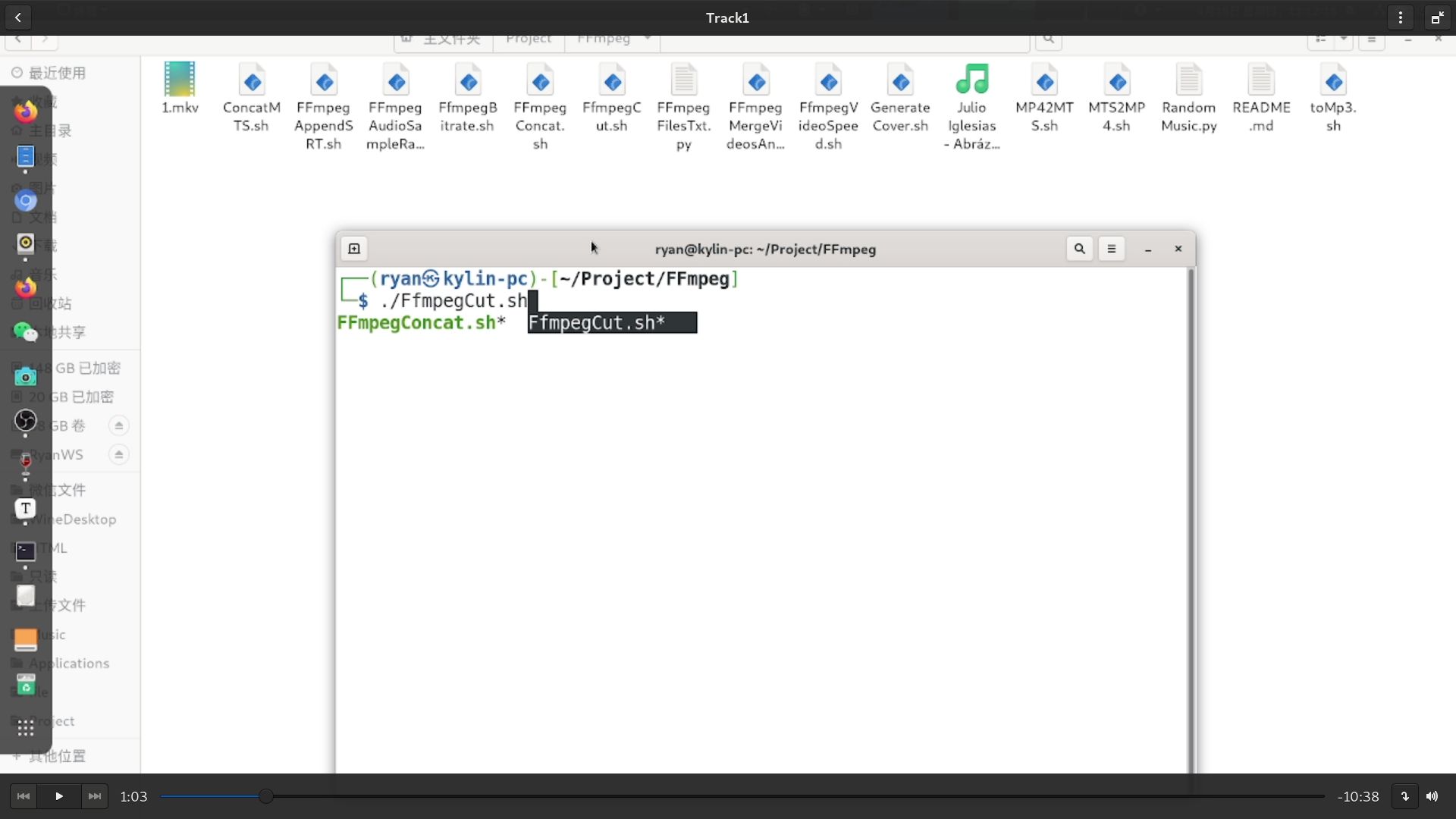1456x819 pixels.
Task: Eject the RyanWS volume in sidebar
Action: click(118, 455)
